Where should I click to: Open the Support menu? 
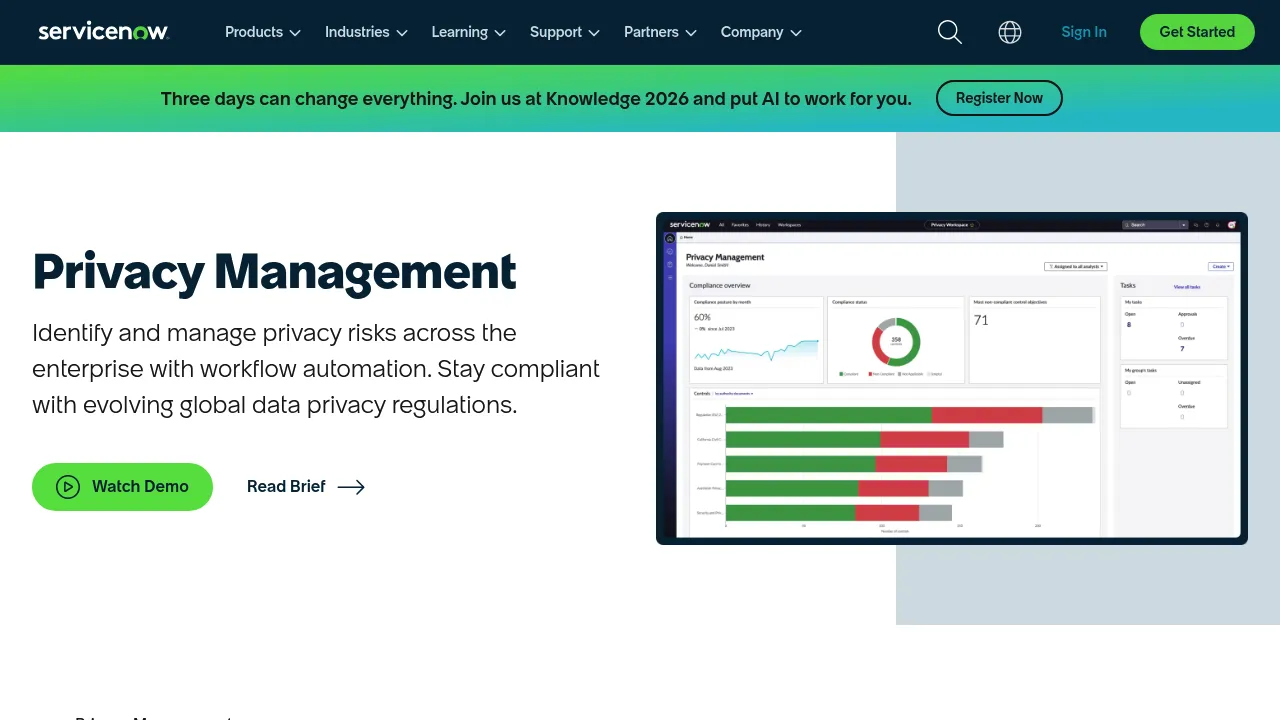(565, 32)
